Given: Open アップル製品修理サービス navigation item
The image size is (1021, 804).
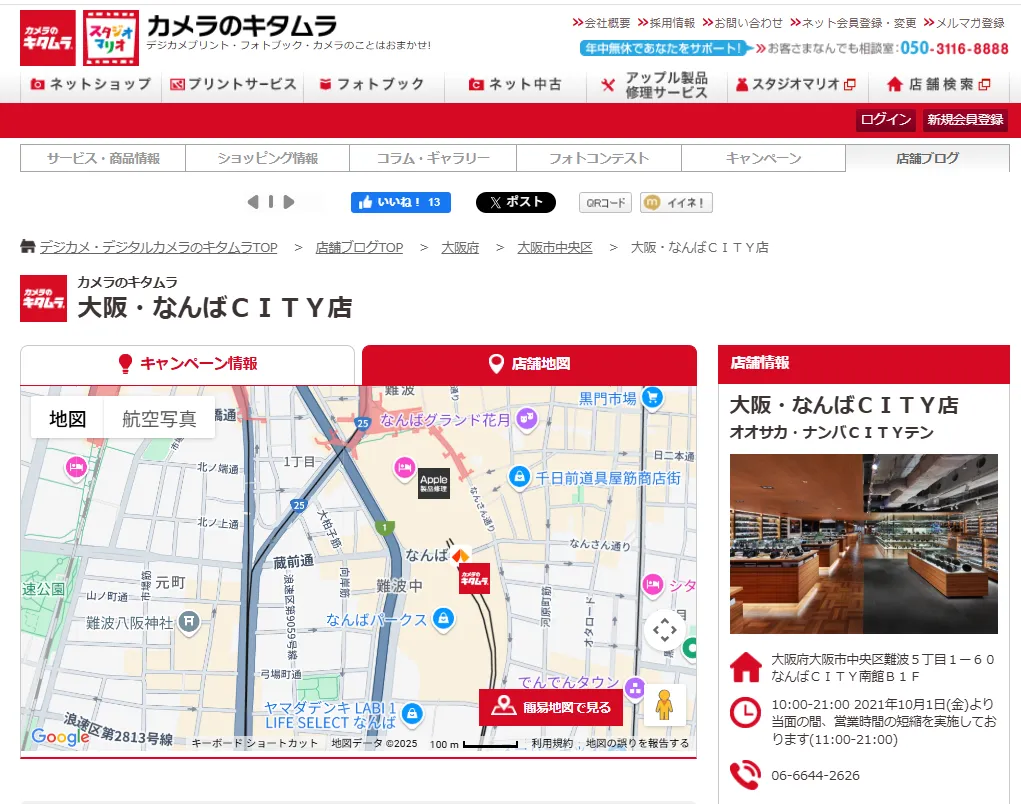Looking at the screenshot, I should (656, 85).
